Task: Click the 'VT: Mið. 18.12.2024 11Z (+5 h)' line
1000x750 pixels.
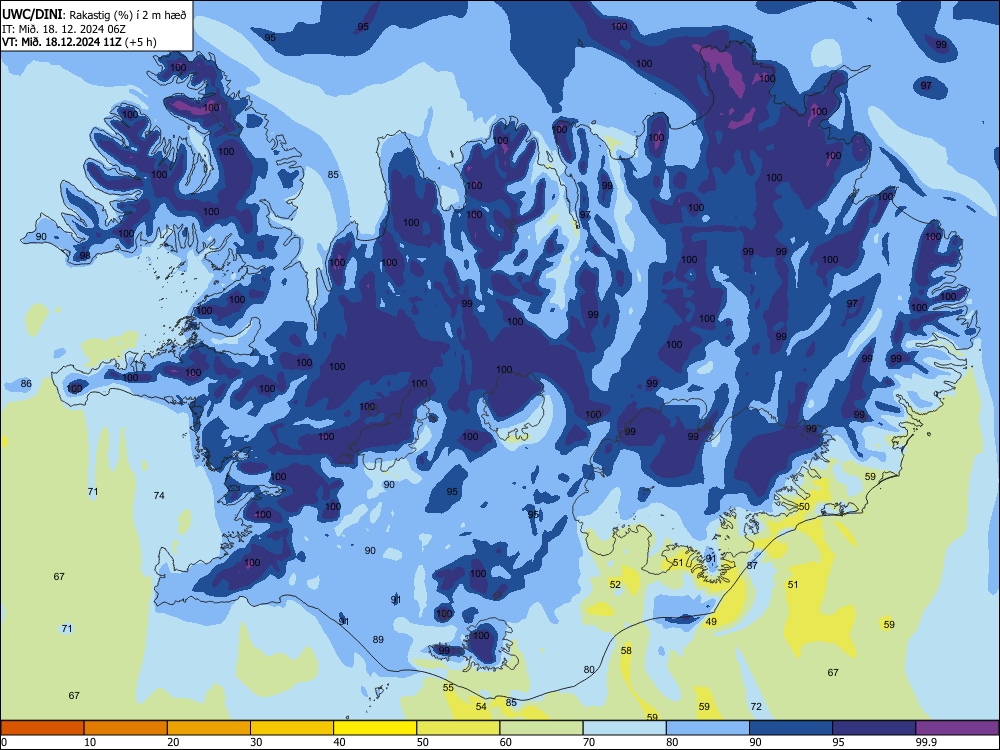Action: [x=79, y=42]
